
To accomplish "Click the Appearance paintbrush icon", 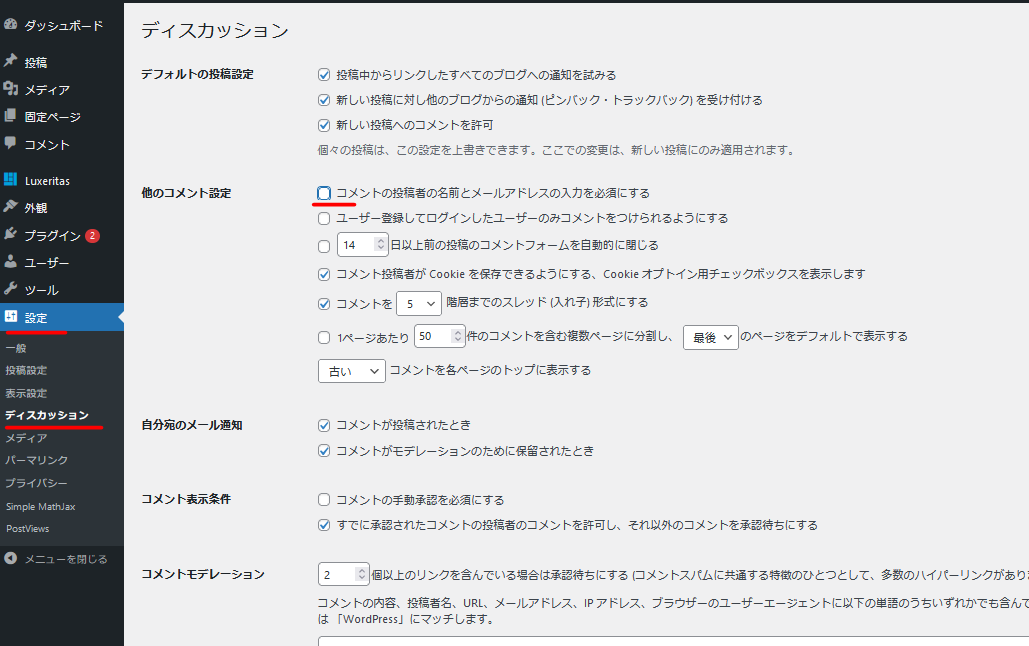I will [11, 208].
